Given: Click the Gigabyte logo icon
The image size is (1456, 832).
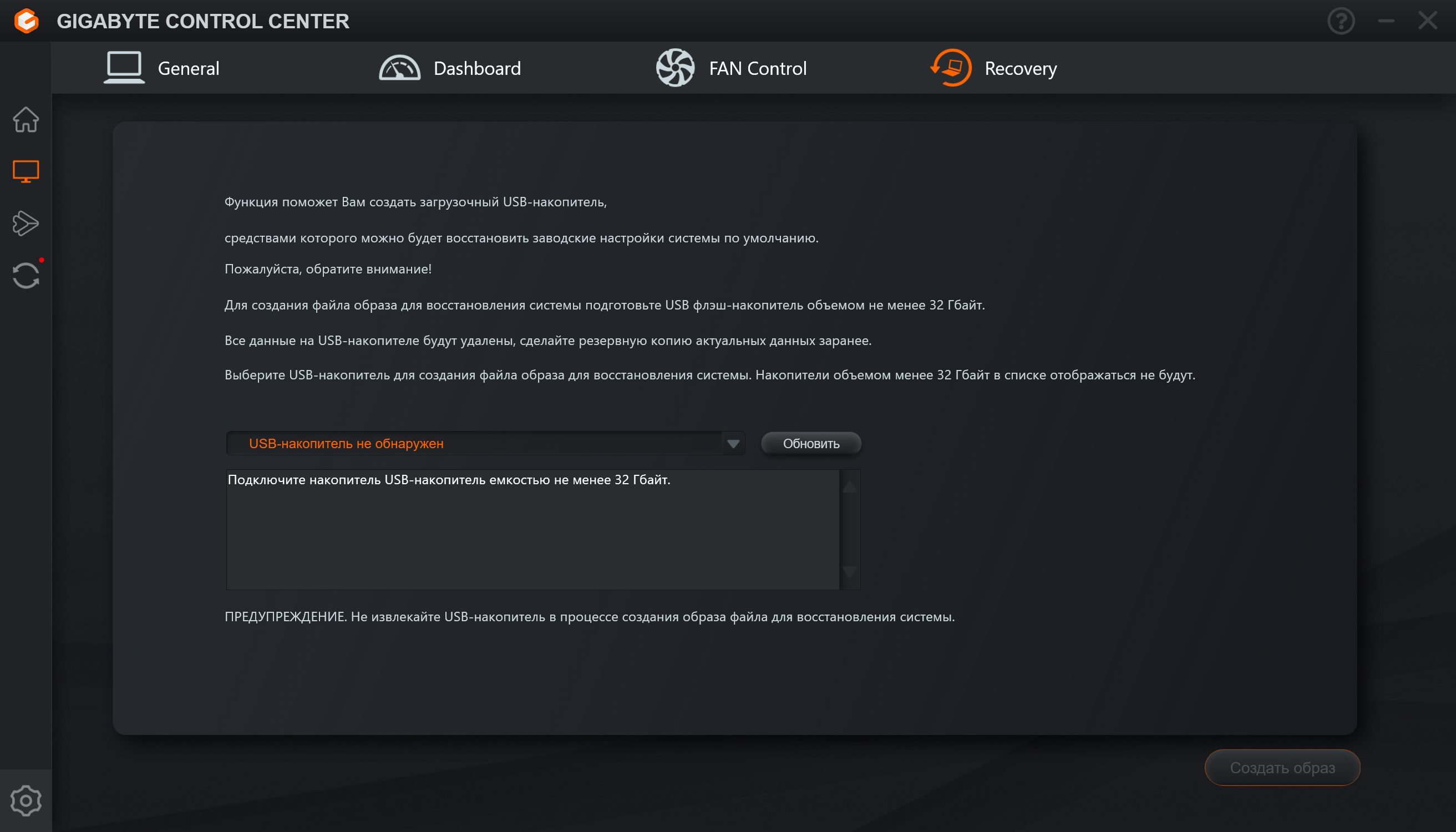Looking at the screenshot, I should pyautogui.click(x=26, y=21).
